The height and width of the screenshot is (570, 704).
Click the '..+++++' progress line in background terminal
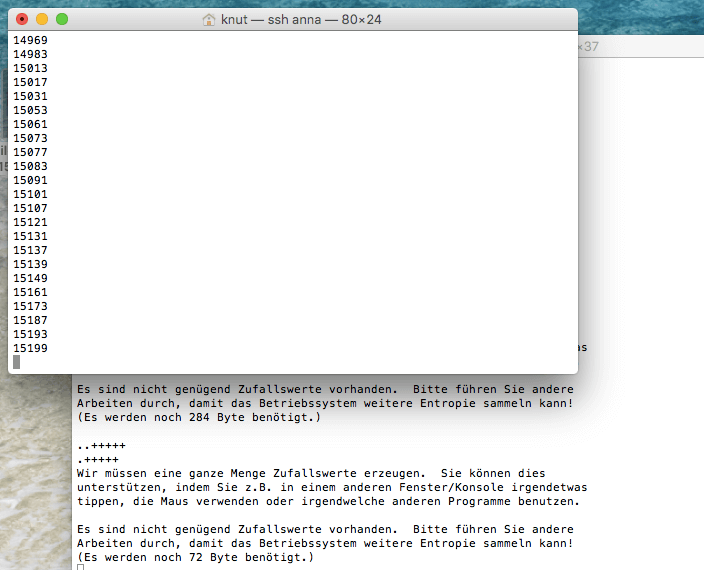pos(101,446)
